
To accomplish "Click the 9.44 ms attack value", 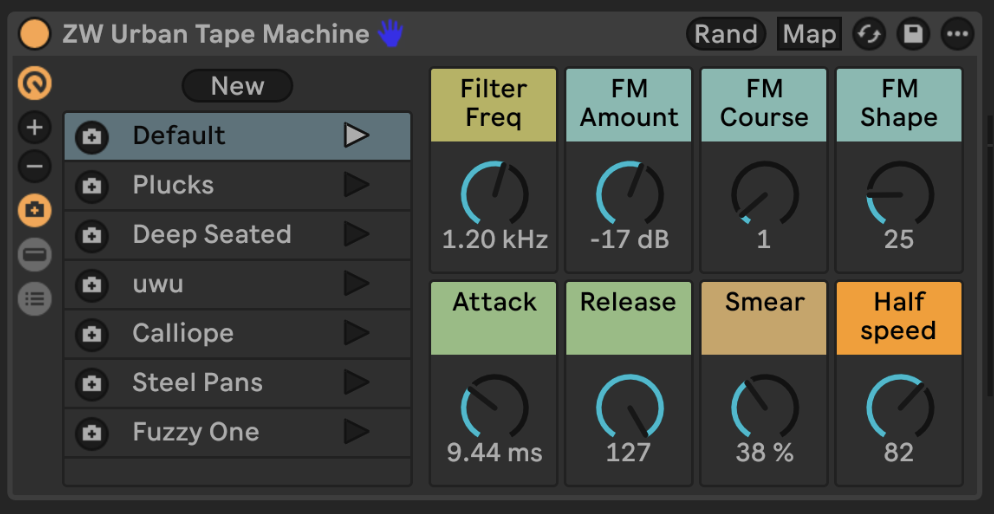I will [494, 453].
